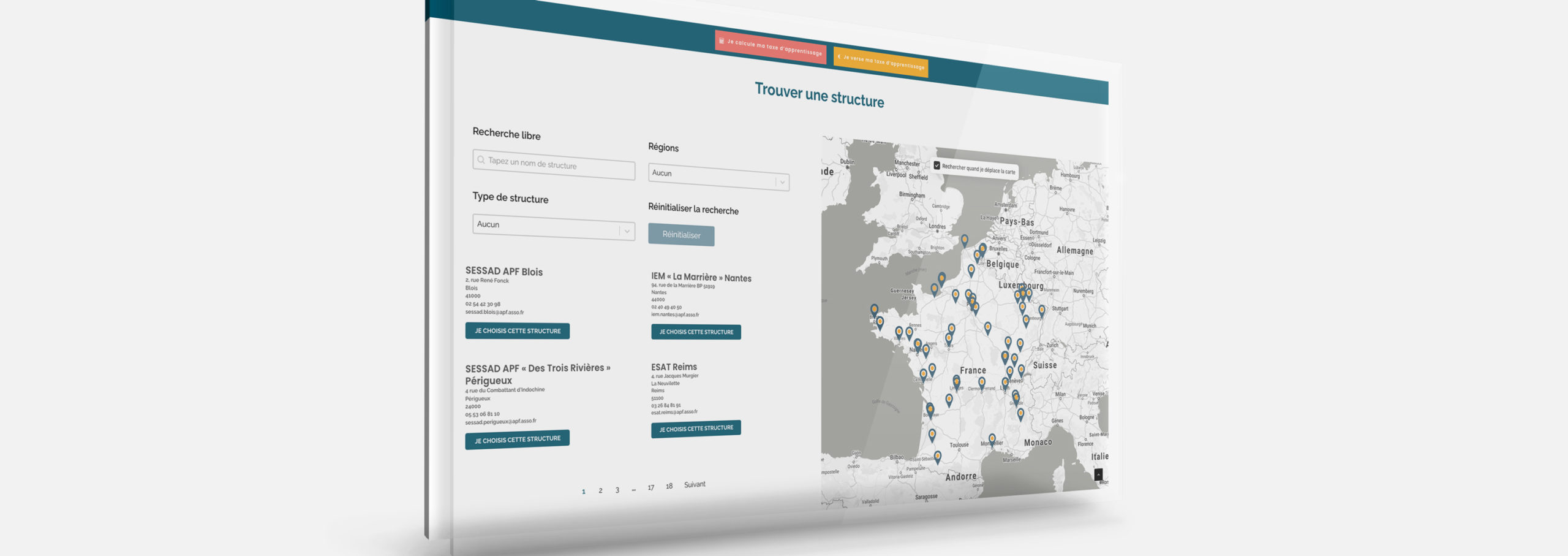This screenshot has height=556, width=1568.
Task: Click the calculator icon on red button
Action: pyautogui.click(x=722, y=41)
